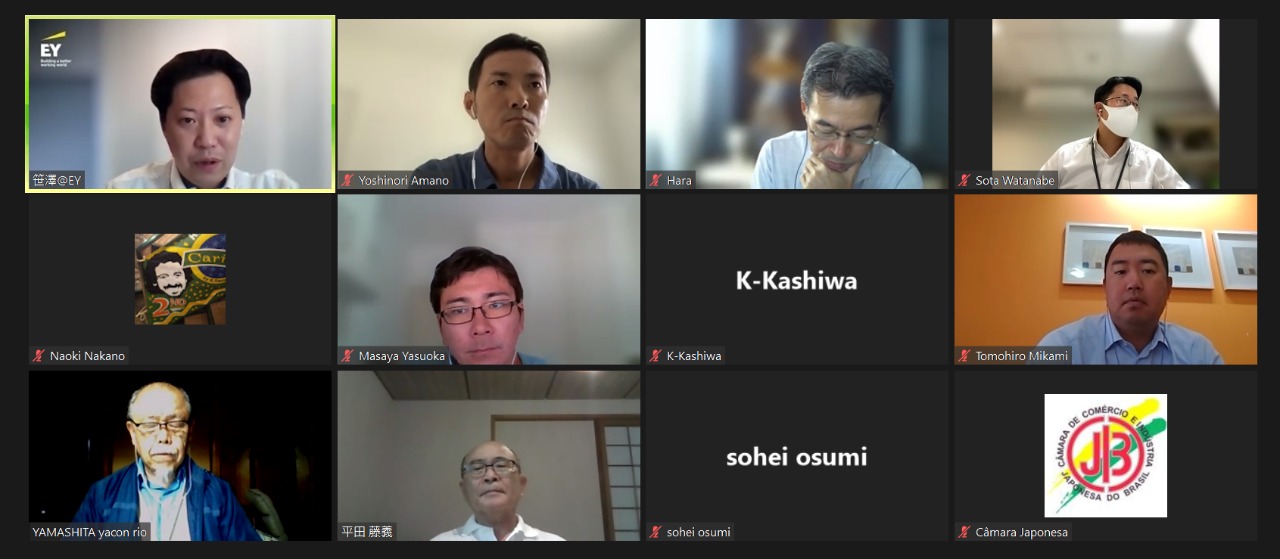
Task: Click the Câmara Japonesa logo avatar
Action: click(x=1106, y=455)
